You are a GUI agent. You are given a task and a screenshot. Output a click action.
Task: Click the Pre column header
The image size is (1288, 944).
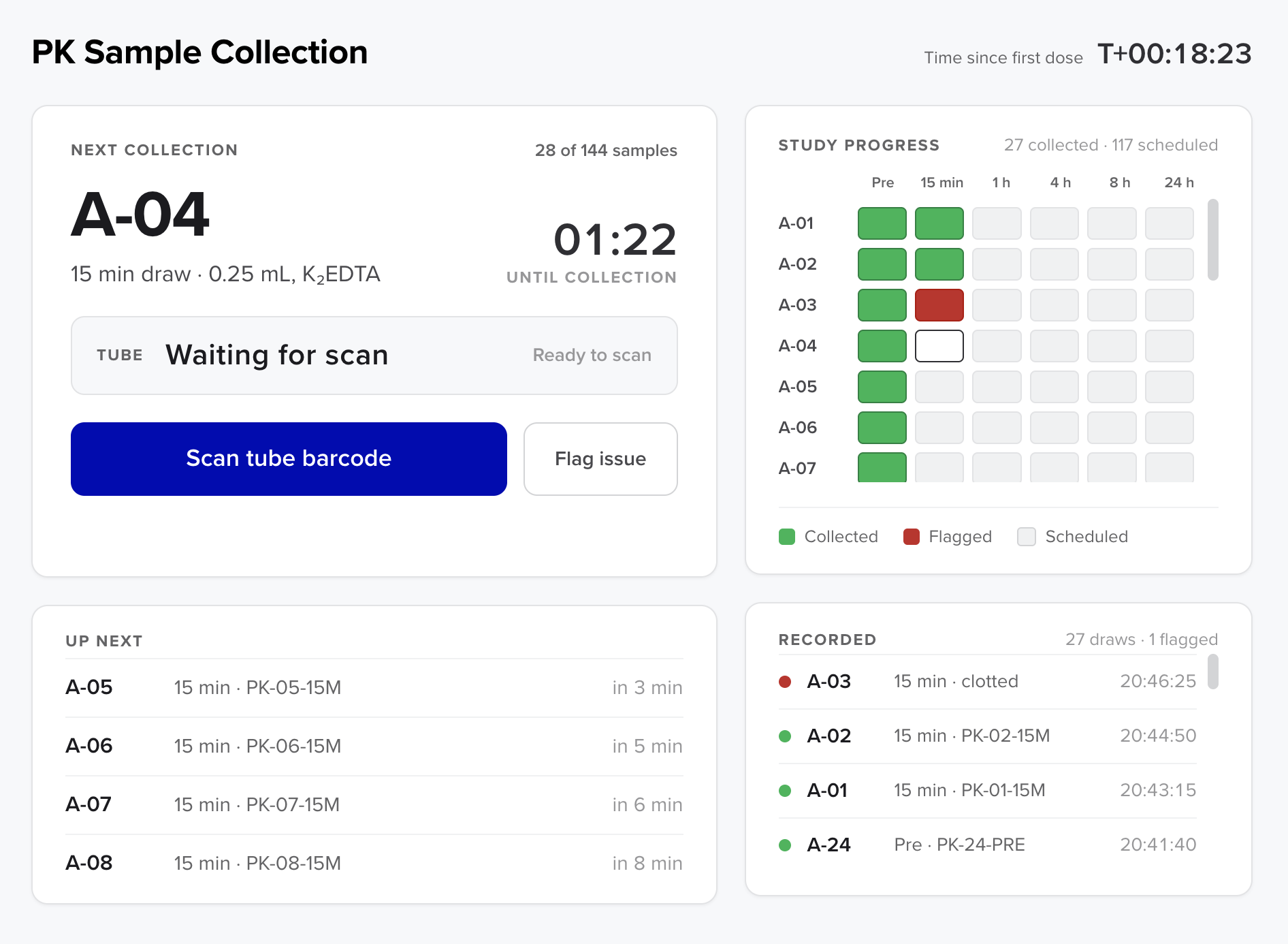(882, 183)
